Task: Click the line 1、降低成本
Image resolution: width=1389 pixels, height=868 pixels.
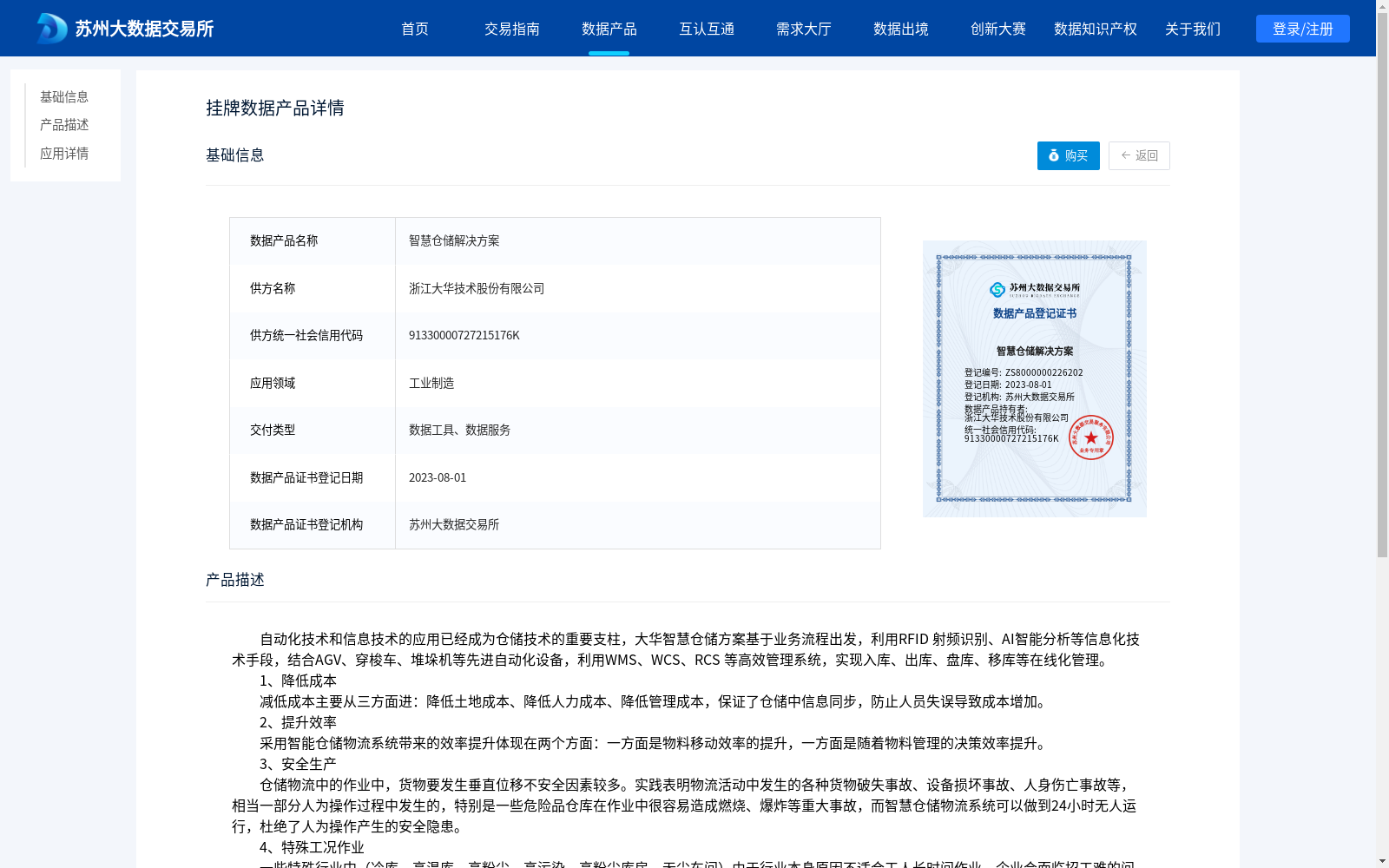Action: (298, 681)
